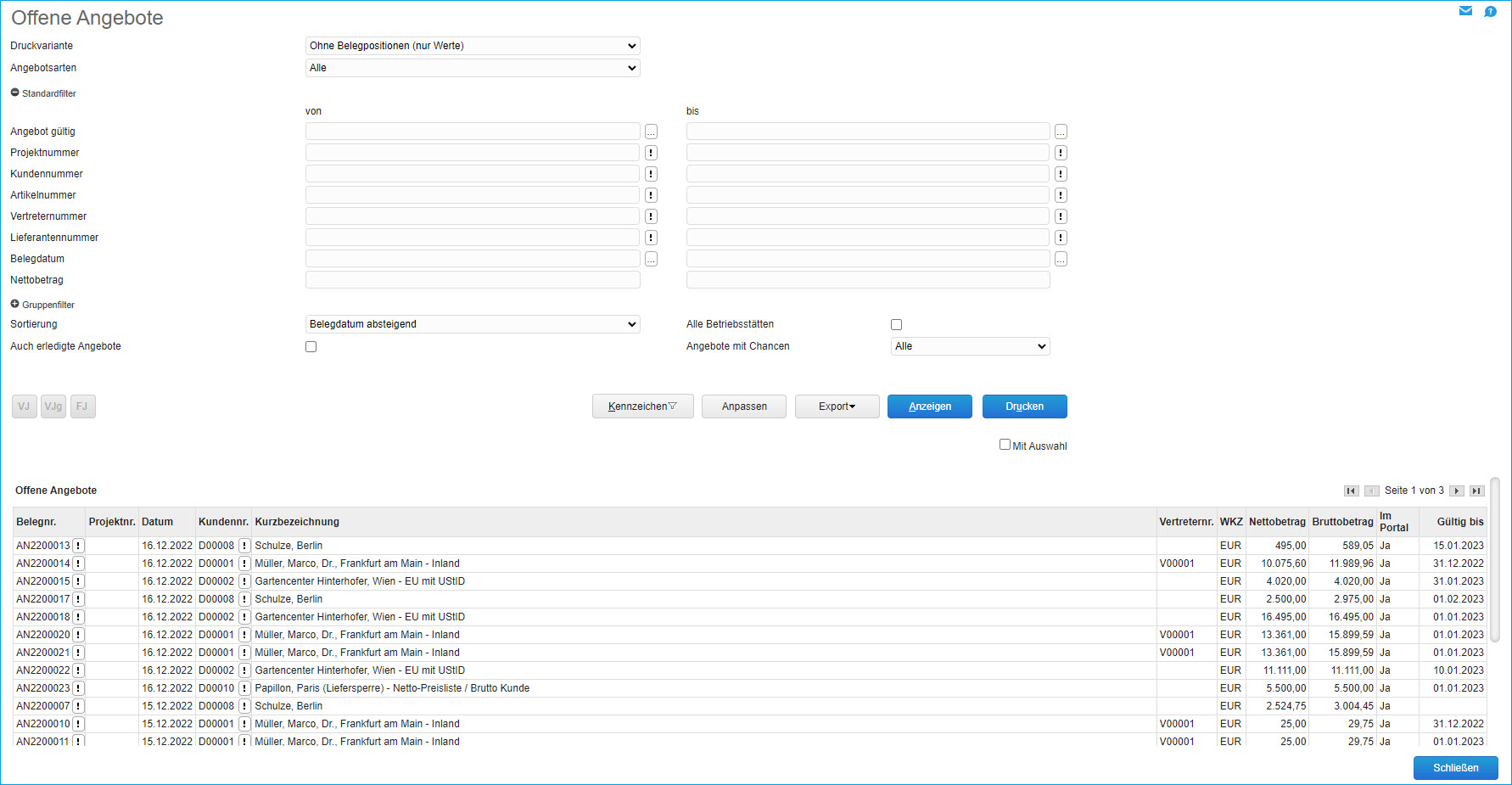Check Auch erledigte Angebote option
Screen dimensions: 1512x785
pos(311,346)
